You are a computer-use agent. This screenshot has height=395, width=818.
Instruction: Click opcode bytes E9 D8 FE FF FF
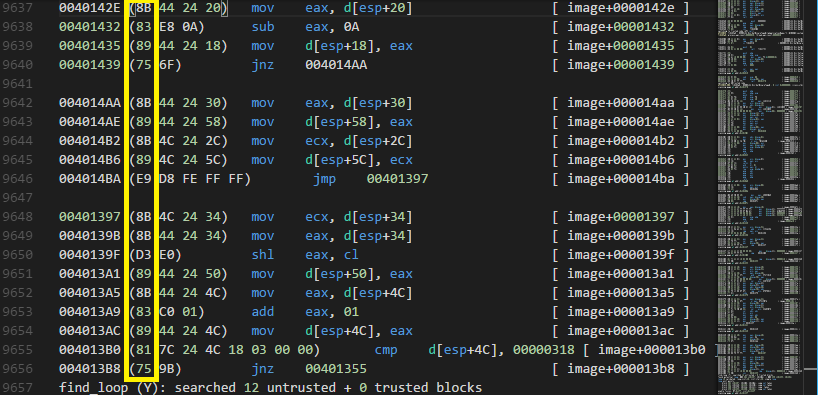coord(190,179)
